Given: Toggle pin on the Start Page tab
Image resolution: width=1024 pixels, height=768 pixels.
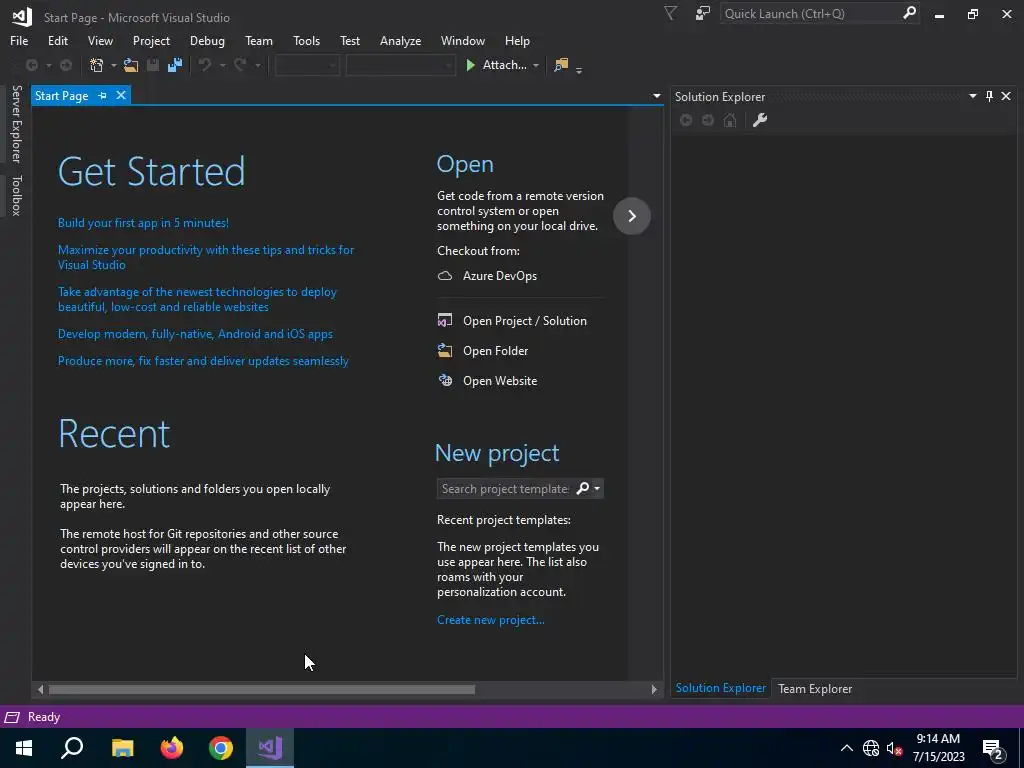Looking at the screenshot, I should pyautogui.click(x=103, y=96).
